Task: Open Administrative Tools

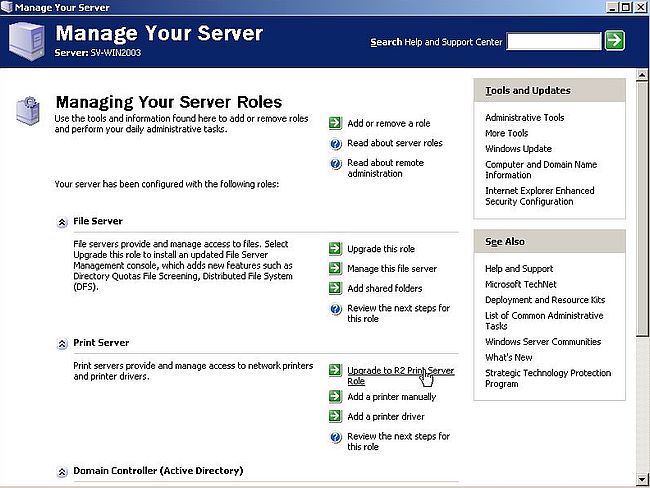Action: click(524, 117)
